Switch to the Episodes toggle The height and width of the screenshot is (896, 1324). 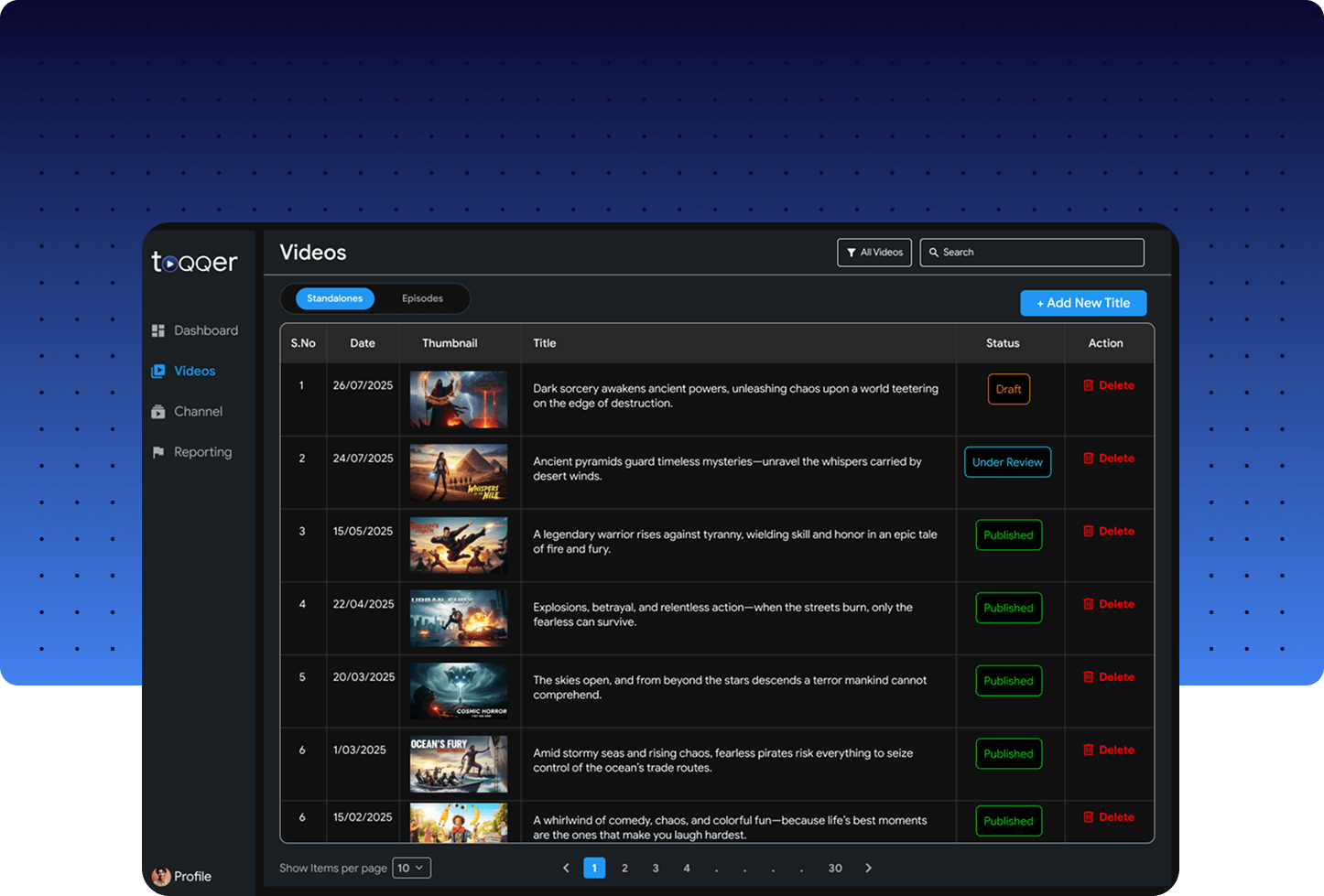coord(422,298)
